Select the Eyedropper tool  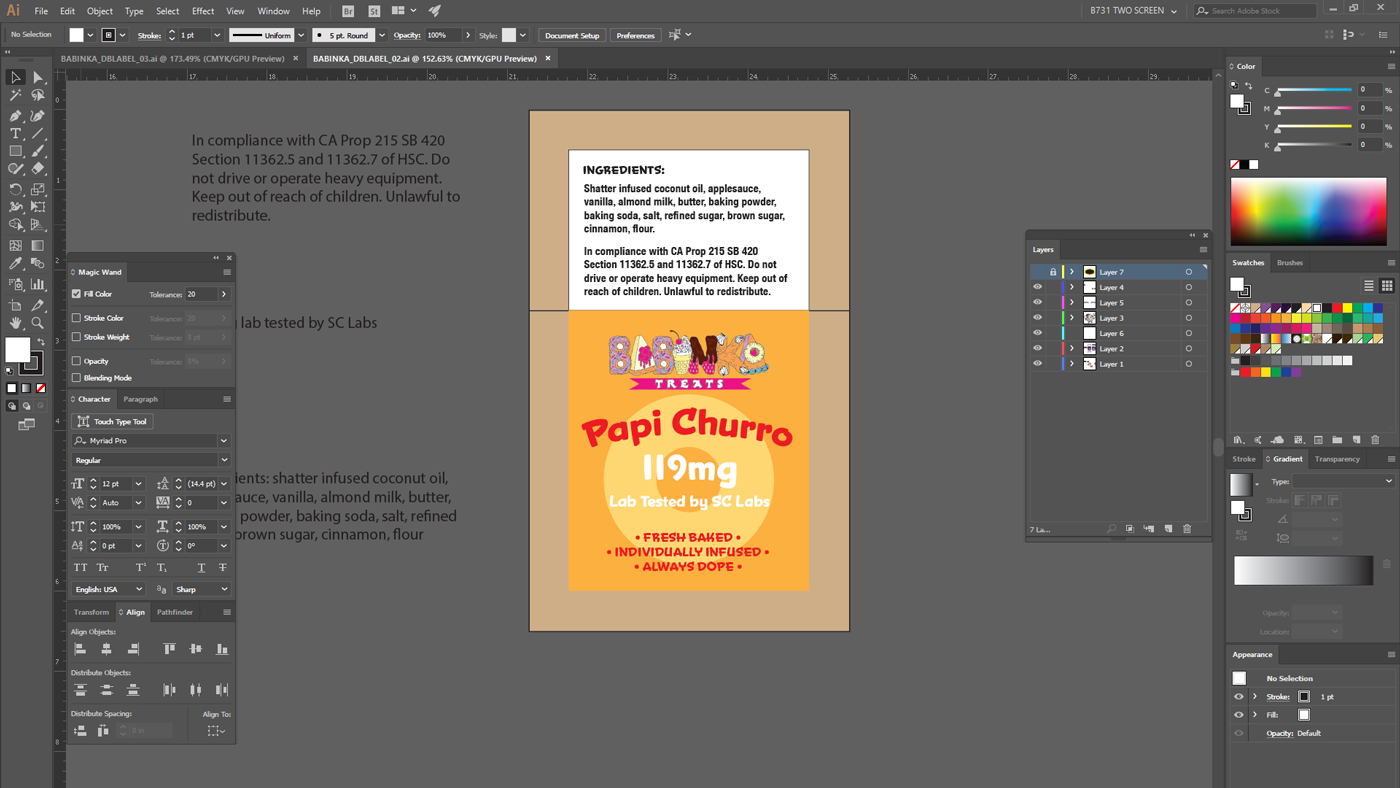tap(15, 264)
